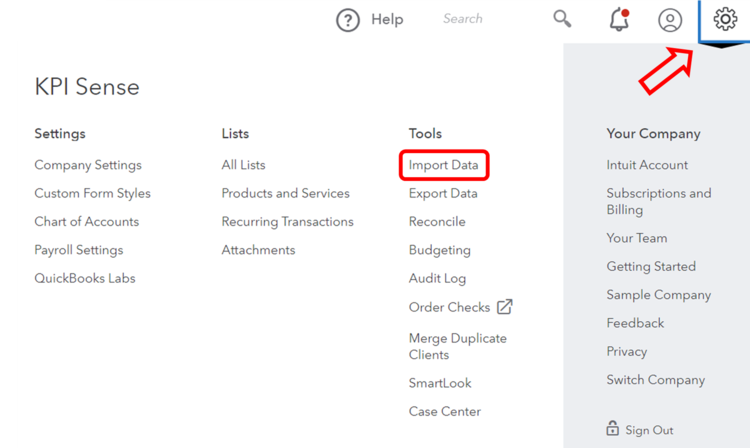Image resolution: width=750 pixels, height=448 pixels.
Task: Click the gear settings icon
Action: coord(725,19)
